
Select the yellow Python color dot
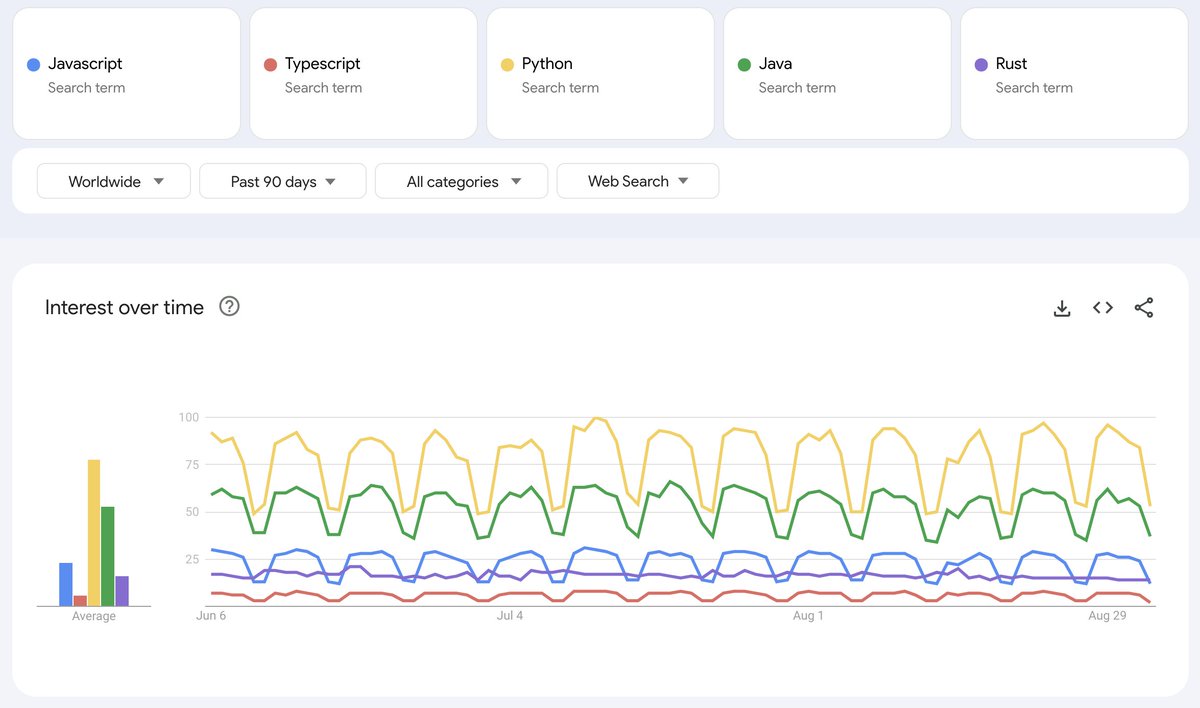[507, 63]
